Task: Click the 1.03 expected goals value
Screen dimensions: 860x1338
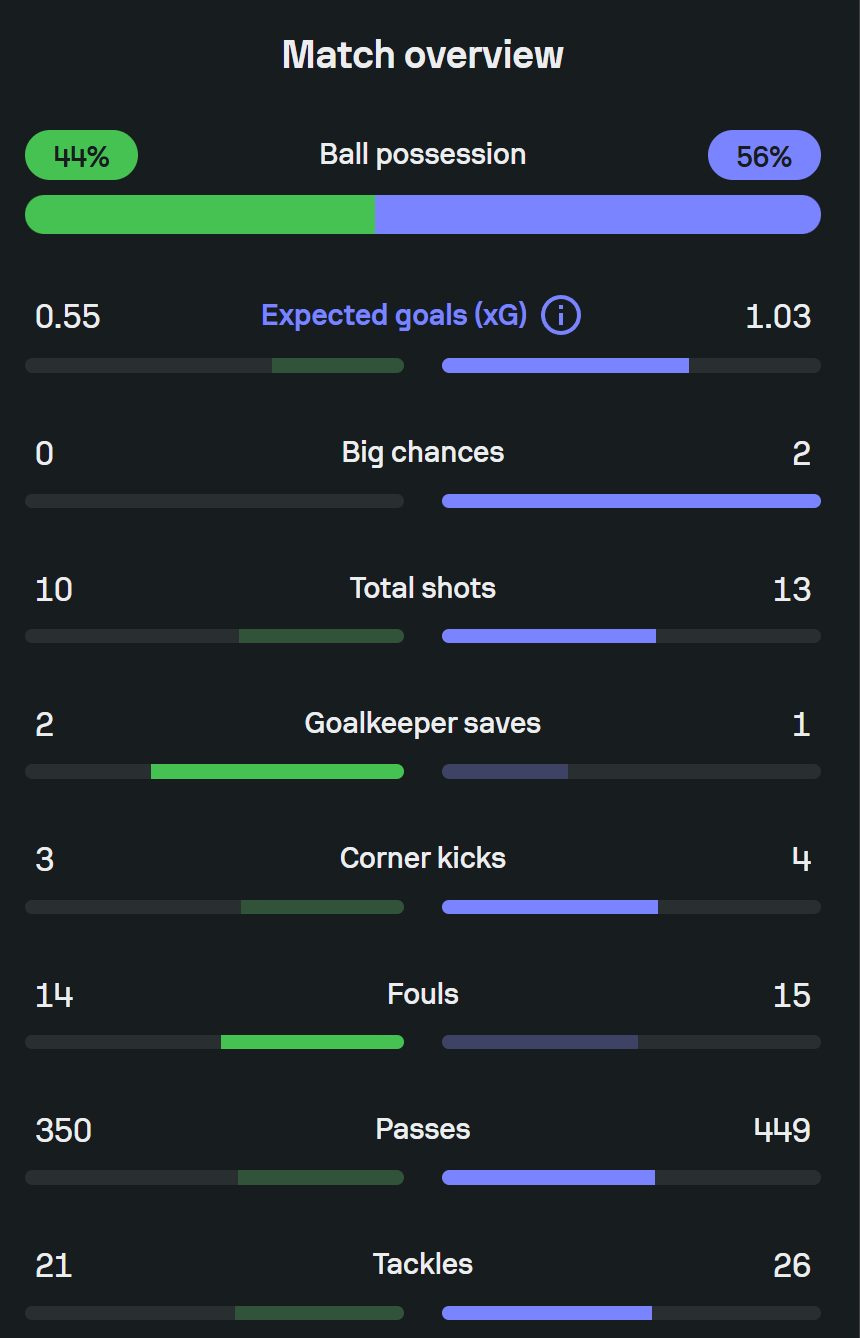Action: tap(778, 317)
